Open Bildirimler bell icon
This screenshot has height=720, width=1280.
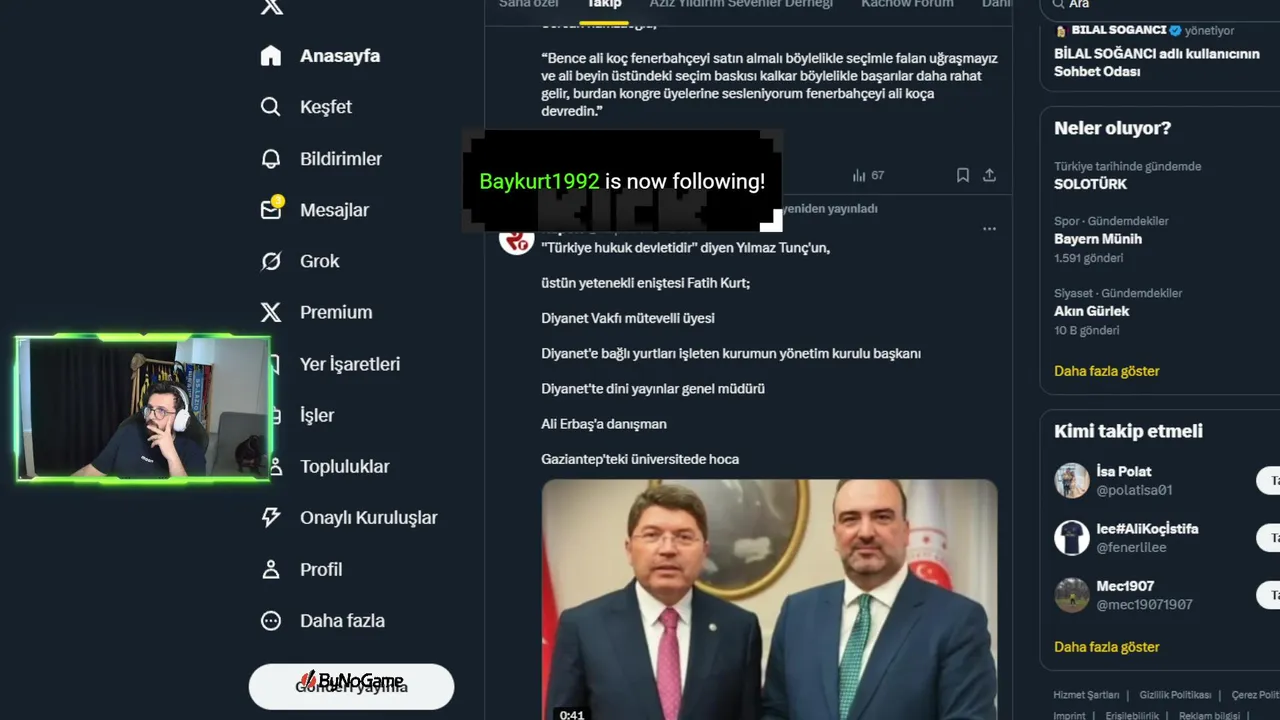point(271,159)
